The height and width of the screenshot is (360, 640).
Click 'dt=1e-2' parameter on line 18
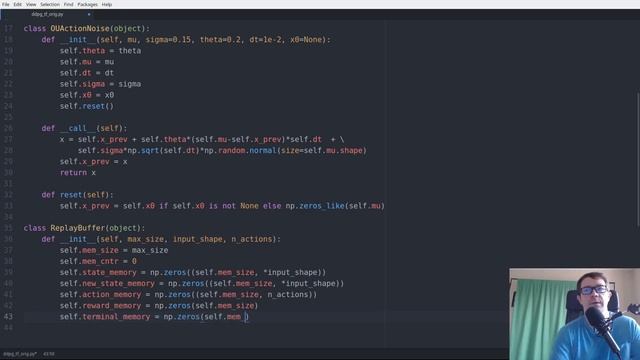265,40
